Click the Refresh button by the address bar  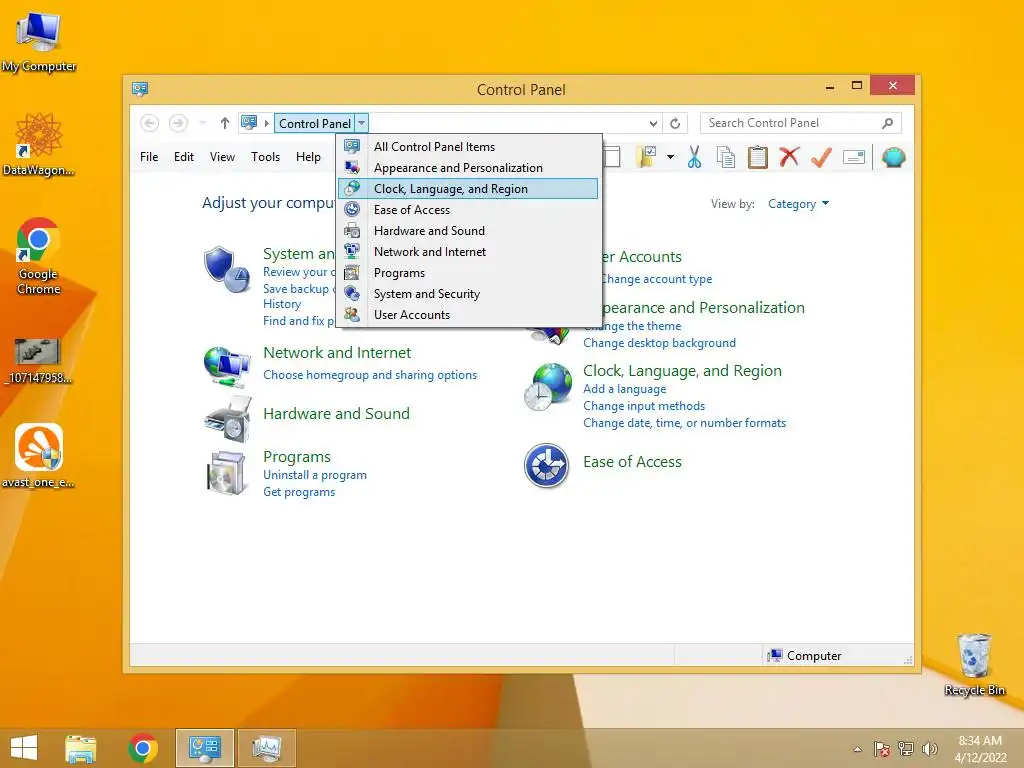675,123
